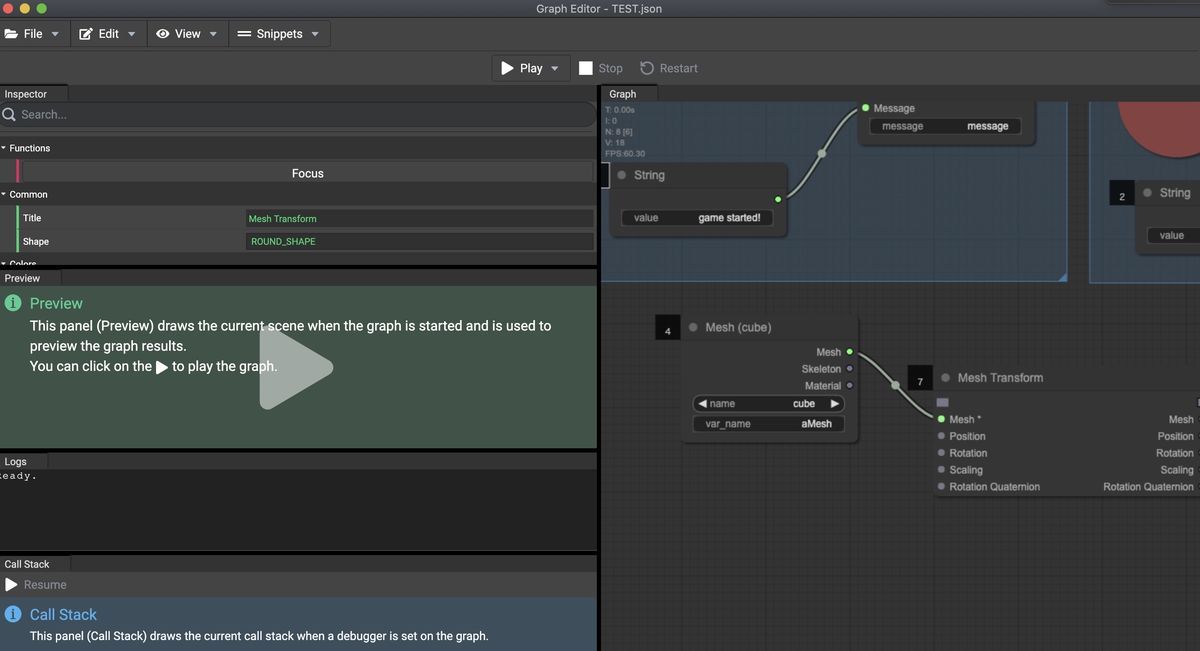
Task: Toggle the Position input socket on Mesh Transform
Action: (941, 436)
